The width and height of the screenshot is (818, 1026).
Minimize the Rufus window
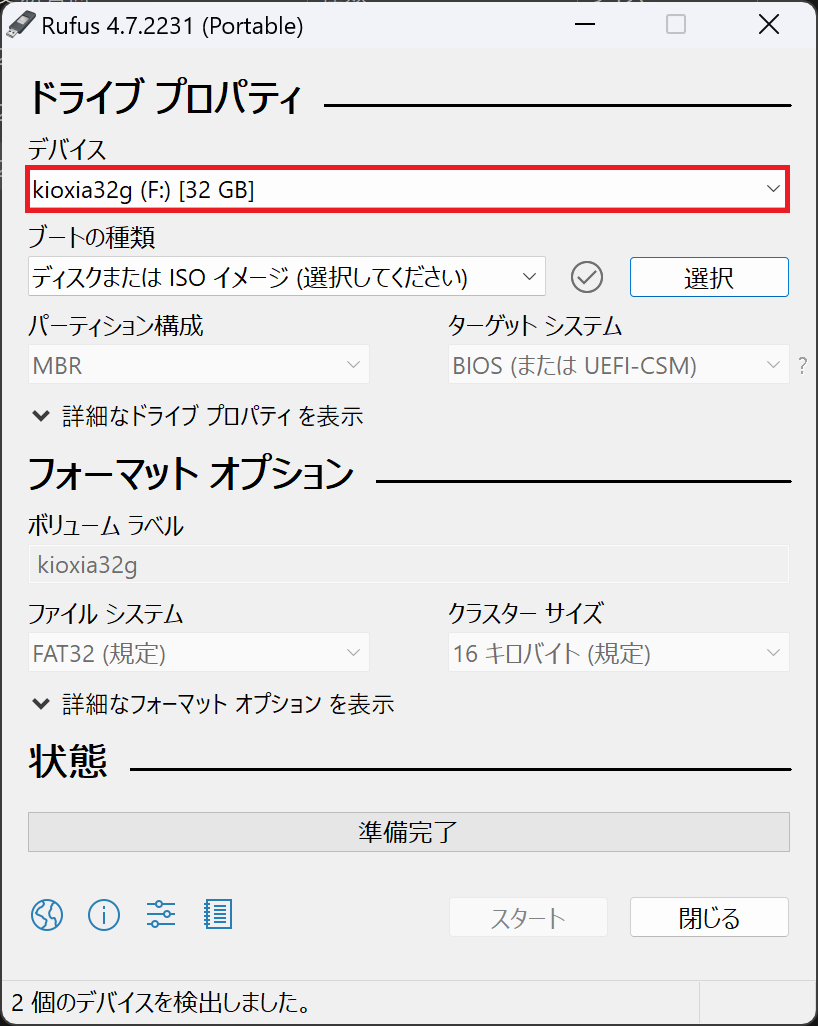[584, 25]
